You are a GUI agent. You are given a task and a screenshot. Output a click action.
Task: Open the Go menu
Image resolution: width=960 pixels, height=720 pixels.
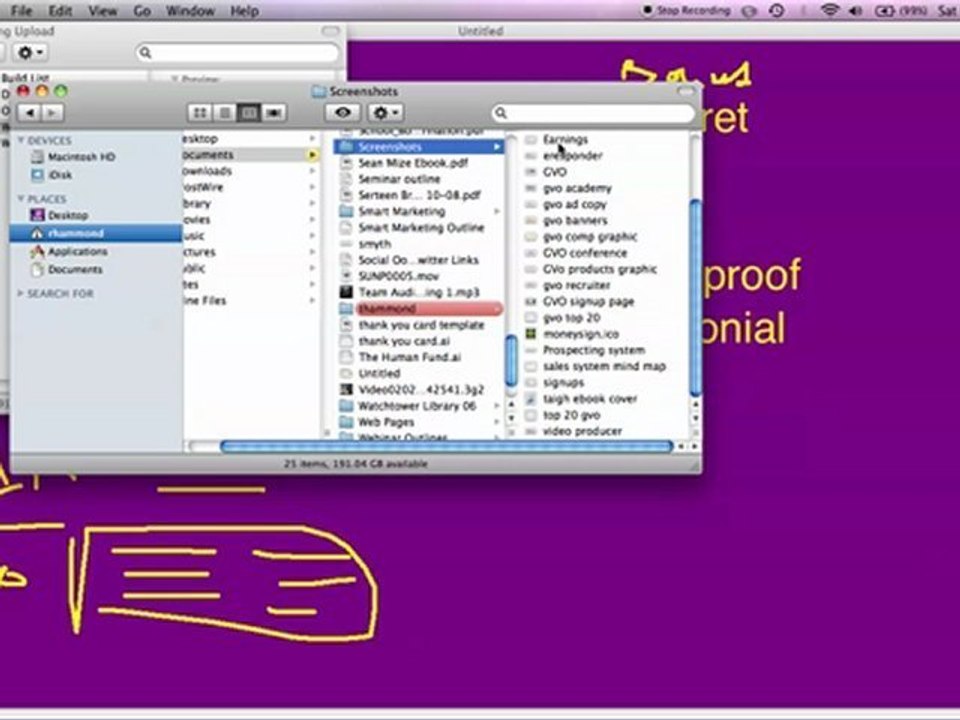click(142, 10)
